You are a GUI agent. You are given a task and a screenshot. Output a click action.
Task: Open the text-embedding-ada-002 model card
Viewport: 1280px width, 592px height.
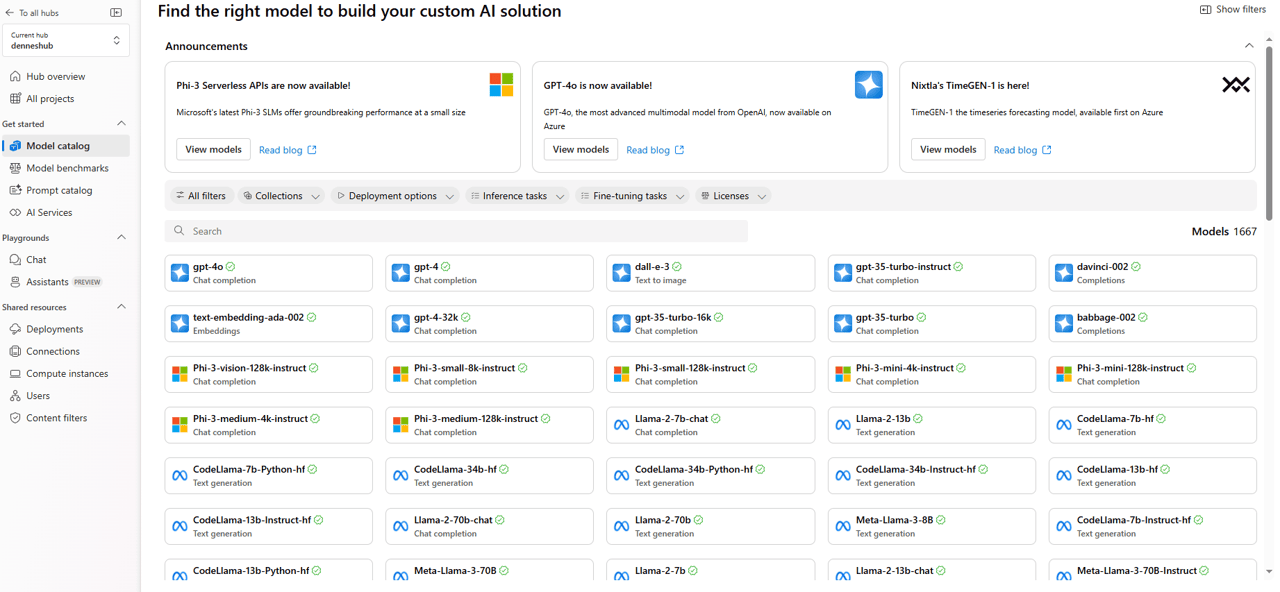(268, 323)
